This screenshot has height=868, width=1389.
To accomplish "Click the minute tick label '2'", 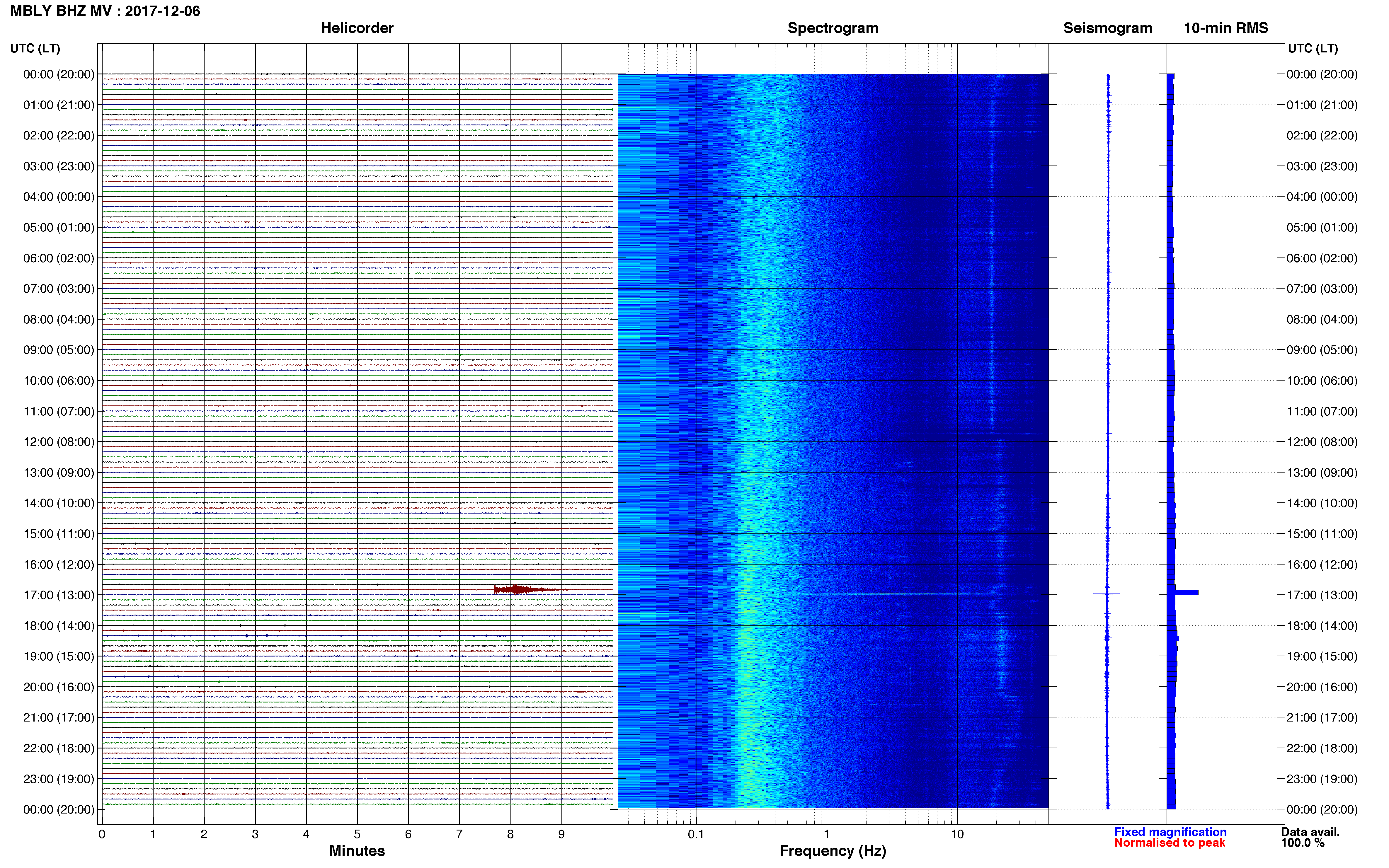I will click(x=204, y=834).
